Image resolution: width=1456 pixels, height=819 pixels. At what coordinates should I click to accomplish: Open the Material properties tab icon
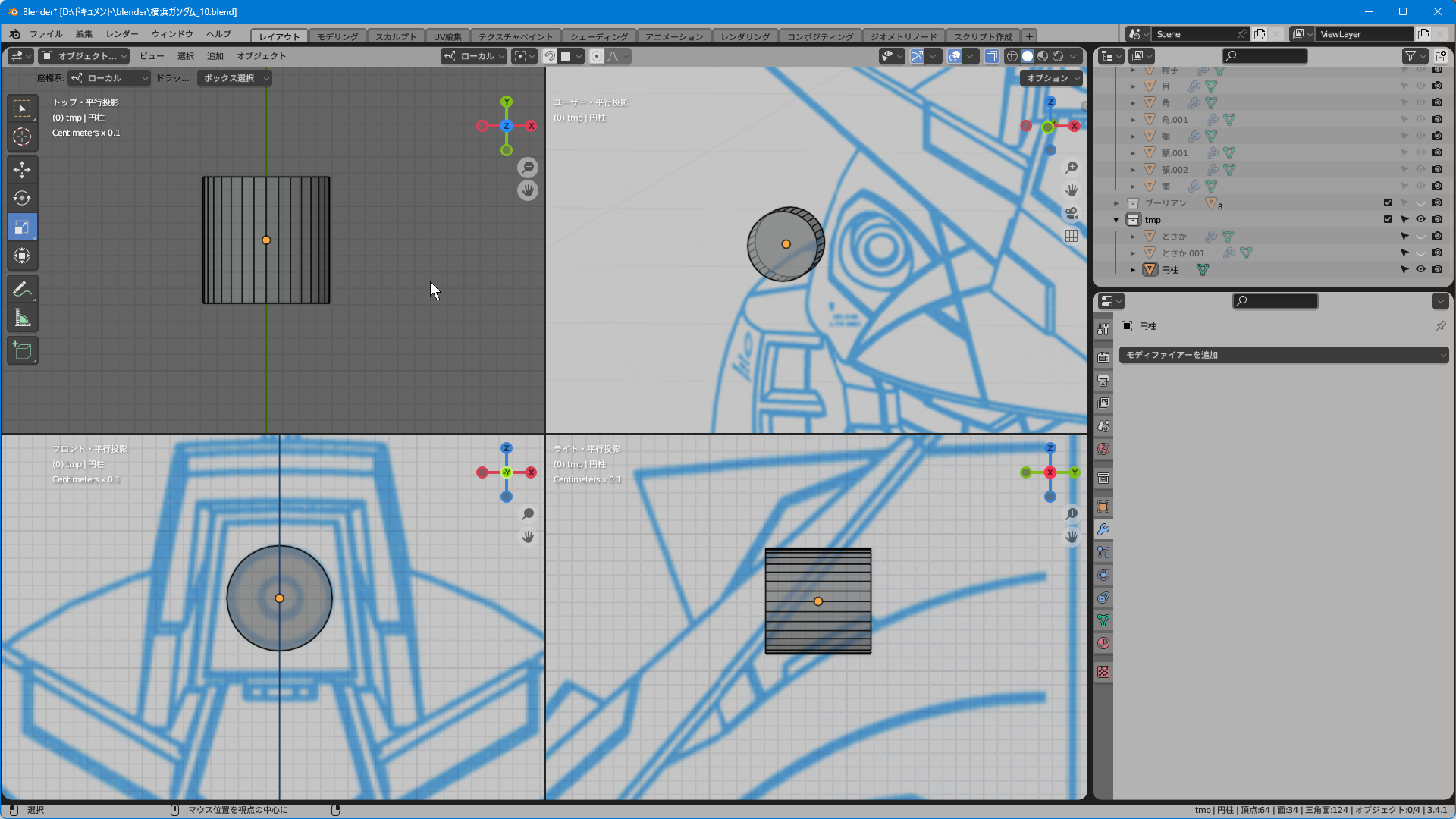coord(1103,643)
